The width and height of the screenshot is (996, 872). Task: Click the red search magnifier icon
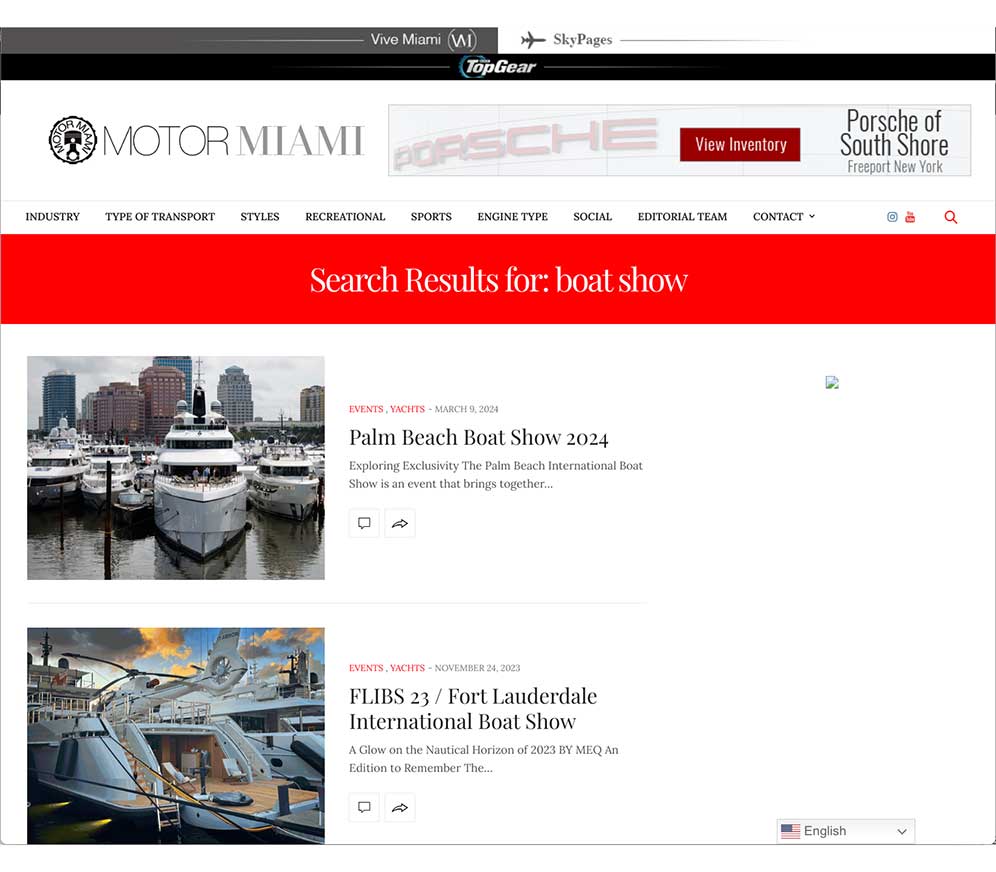coord(950,217)
